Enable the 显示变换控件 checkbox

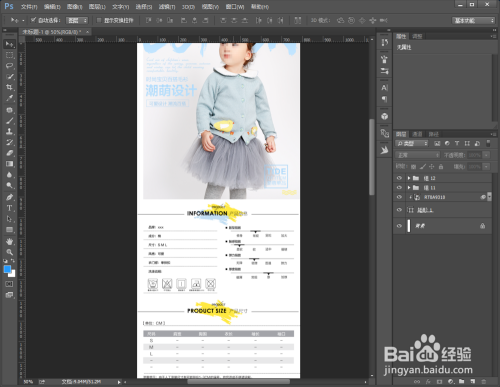click(99, 20)
